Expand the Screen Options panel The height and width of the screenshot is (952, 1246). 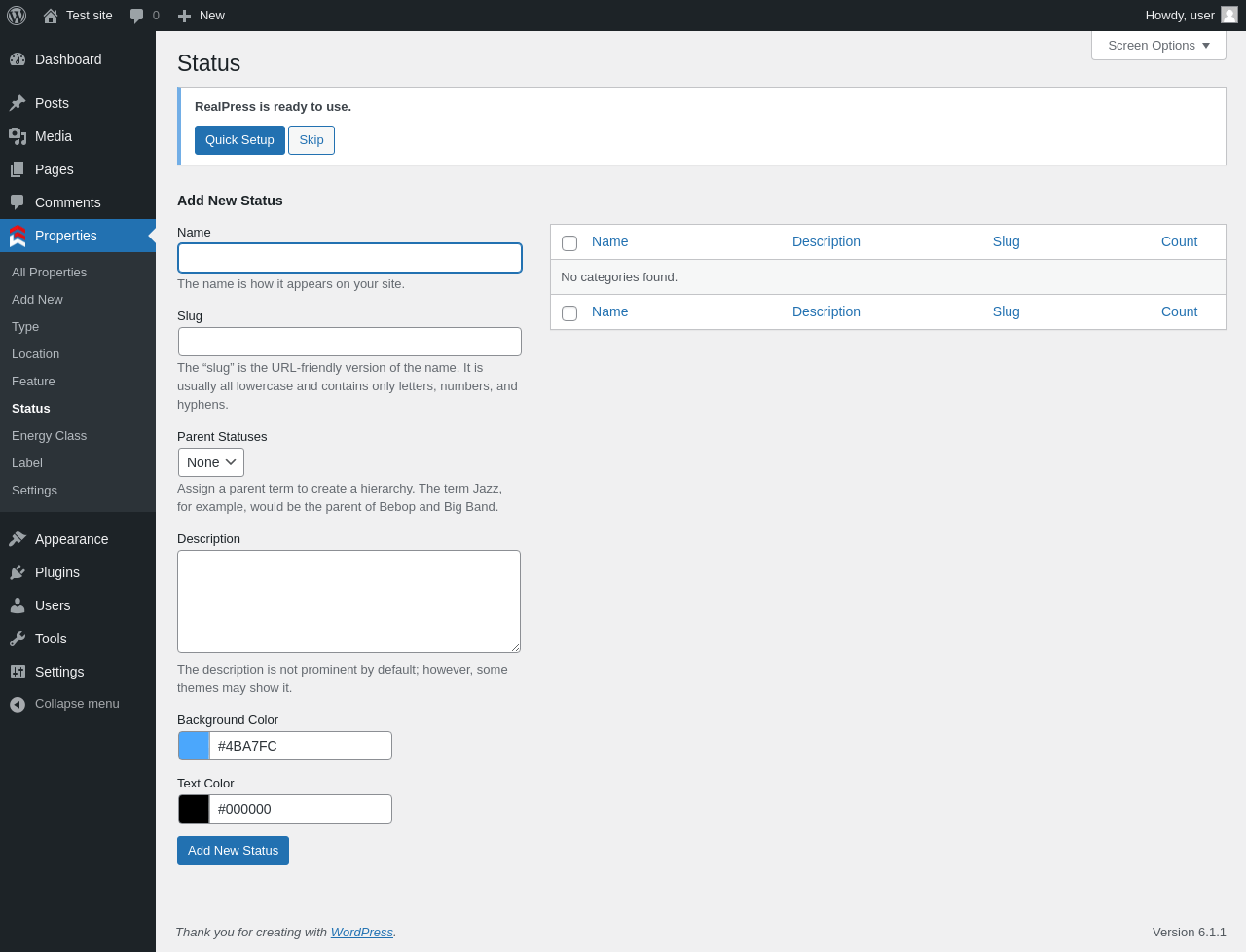coord(1158,46)
